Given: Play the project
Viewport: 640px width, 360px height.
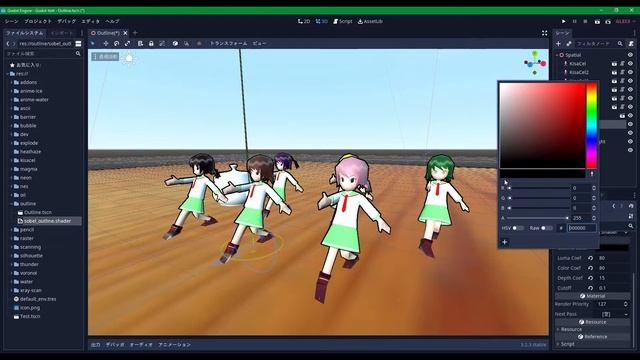Looking at the screenshot, I should tap(564, 21).
